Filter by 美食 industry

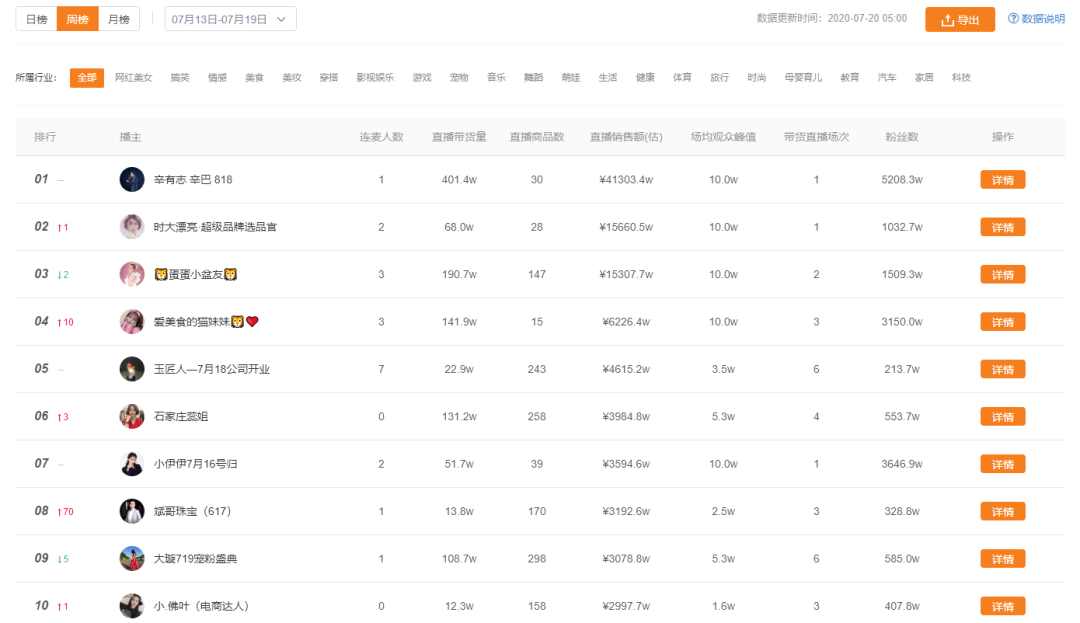[254, 78]
